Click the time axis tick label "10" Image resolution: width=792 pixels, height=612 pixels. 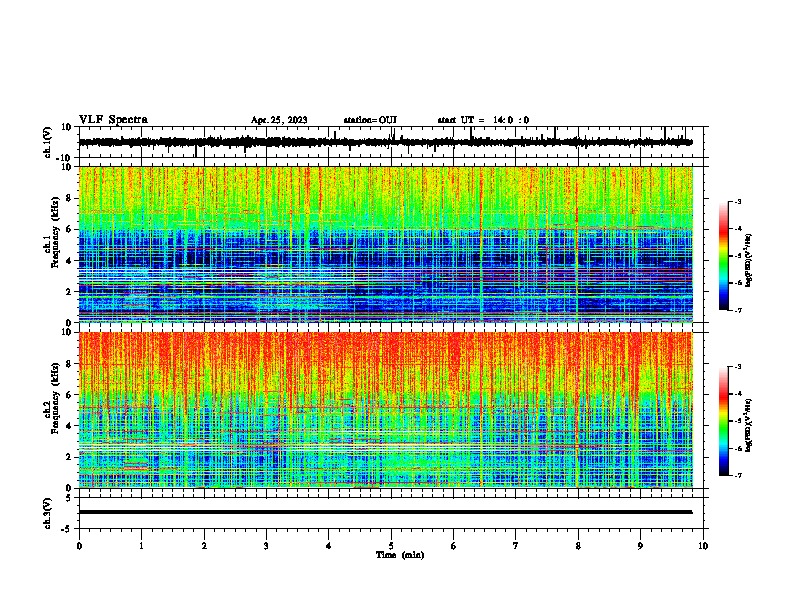tap(703, 546)
